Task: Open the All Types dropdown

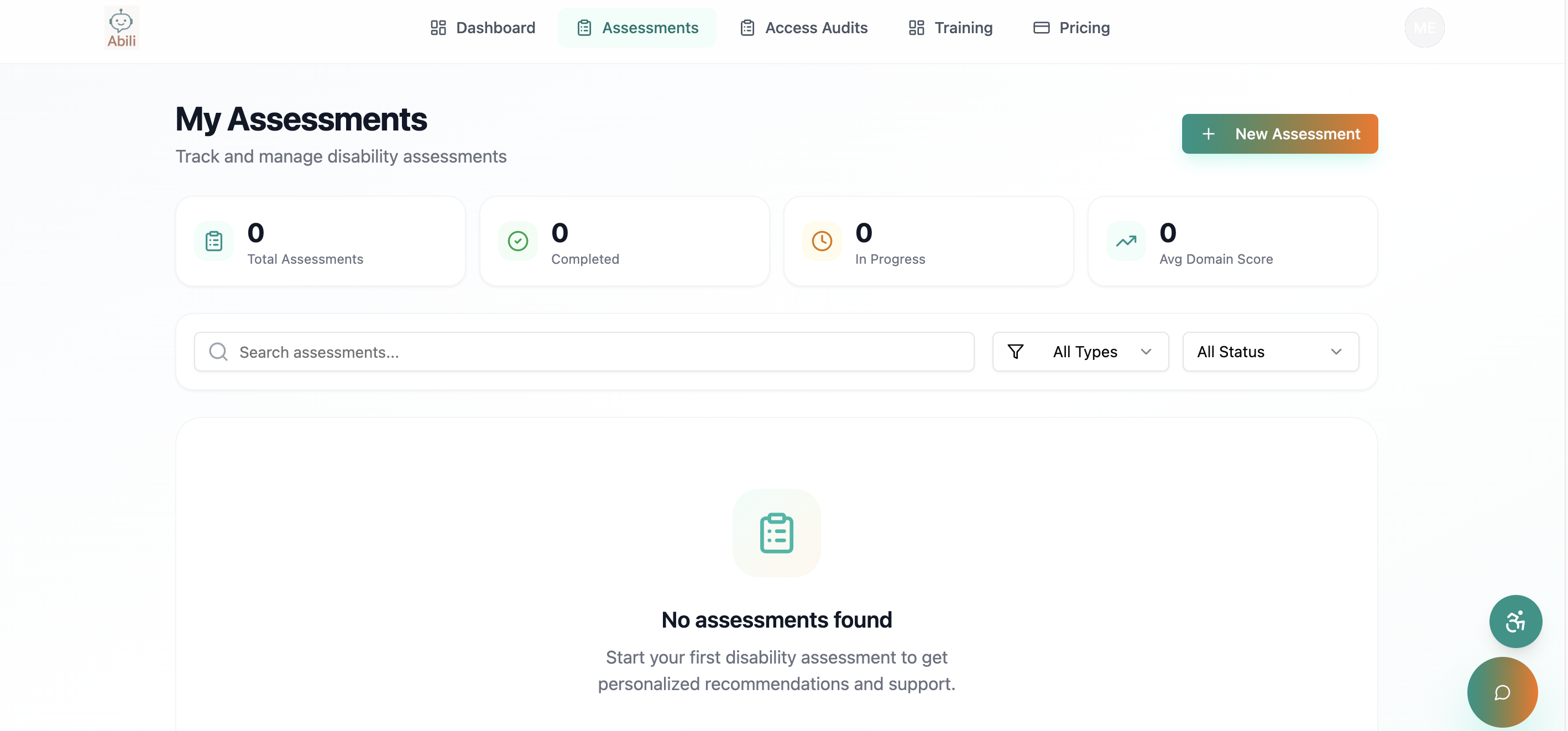Action: tap(1080, 352)
